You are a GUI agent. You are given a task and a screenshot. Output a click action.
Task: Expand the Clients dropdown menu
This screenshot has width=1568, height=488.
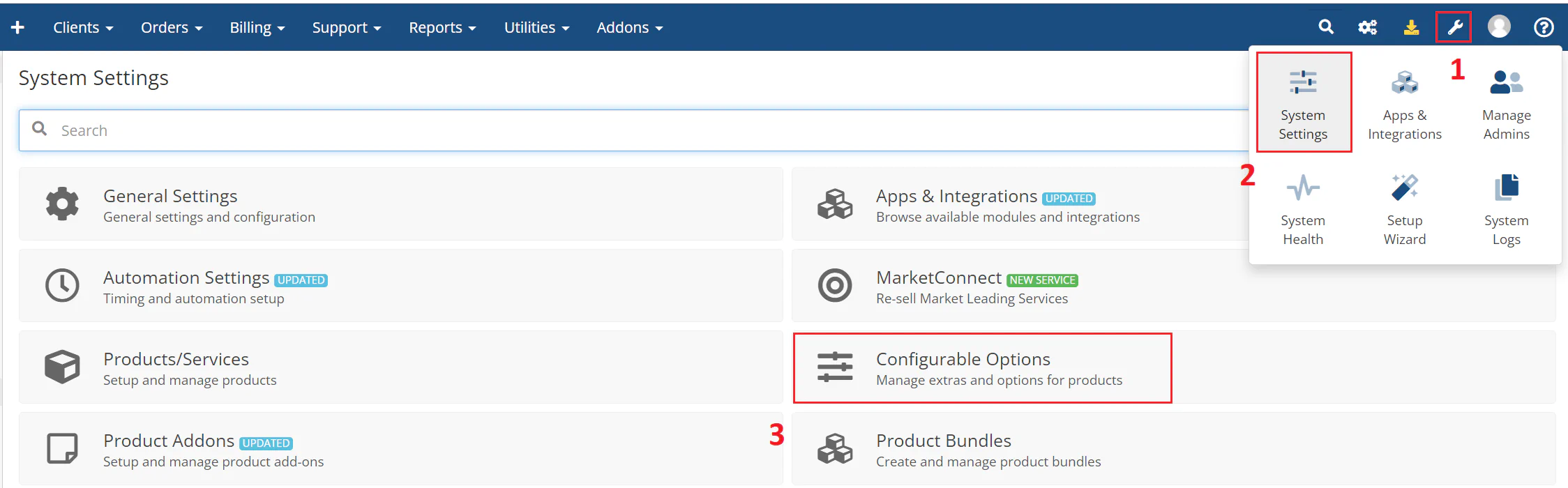(83, 27)
